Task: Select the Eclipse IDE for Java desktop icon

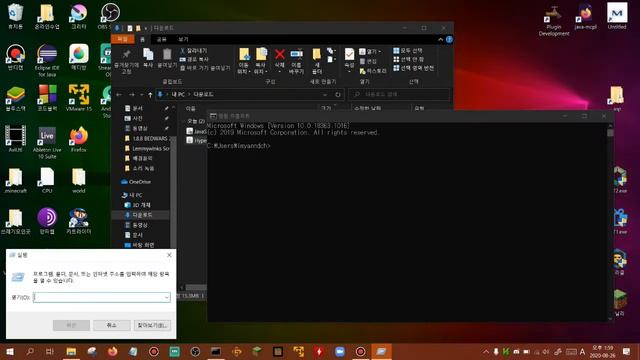Action: [x=47, y=60]
